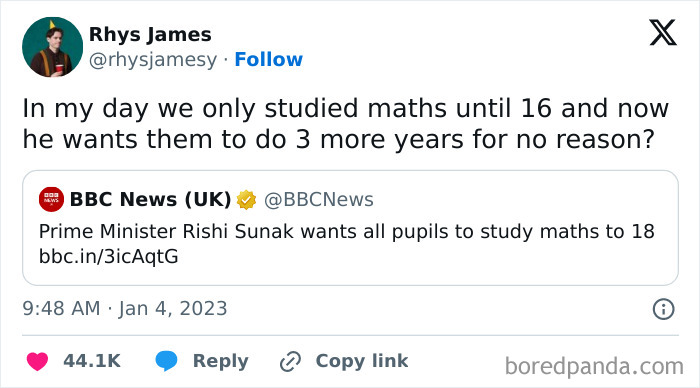This screenshot has width=700, height=388.
Task: Follow Rhys James account
Action: coord(268,59)
